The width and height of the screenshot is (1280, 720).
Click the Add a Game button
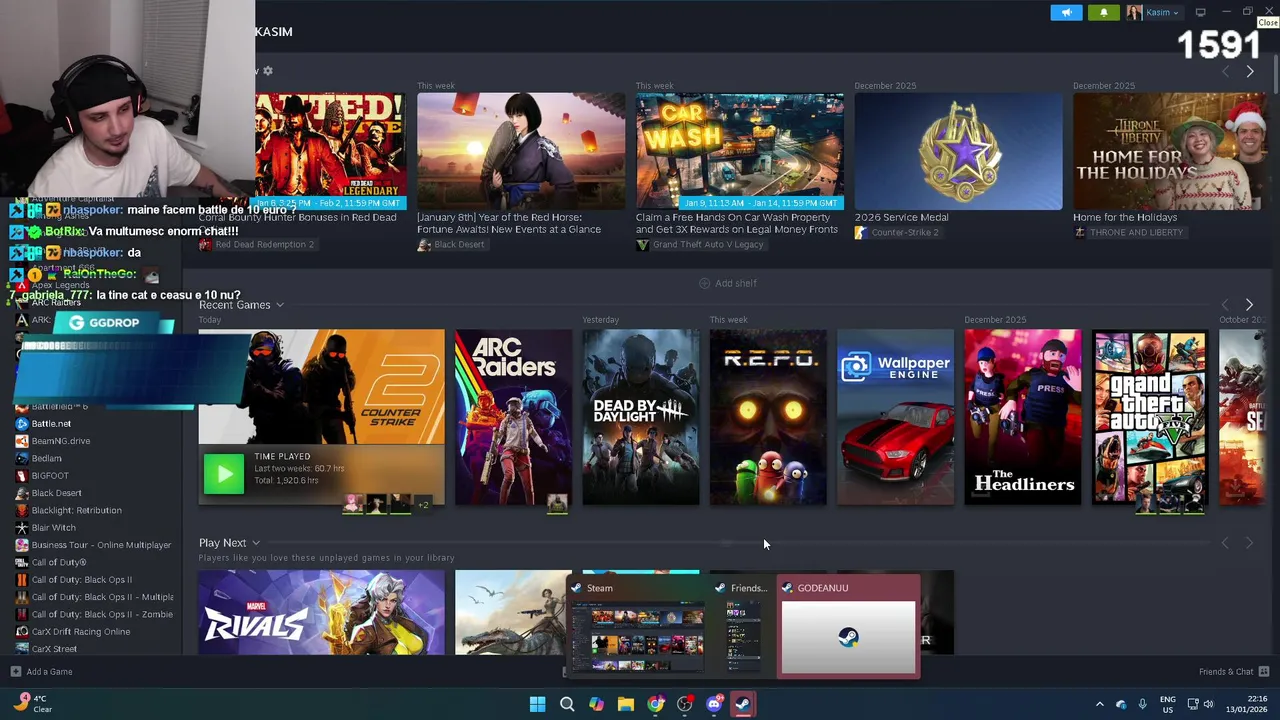click(41, 672)
